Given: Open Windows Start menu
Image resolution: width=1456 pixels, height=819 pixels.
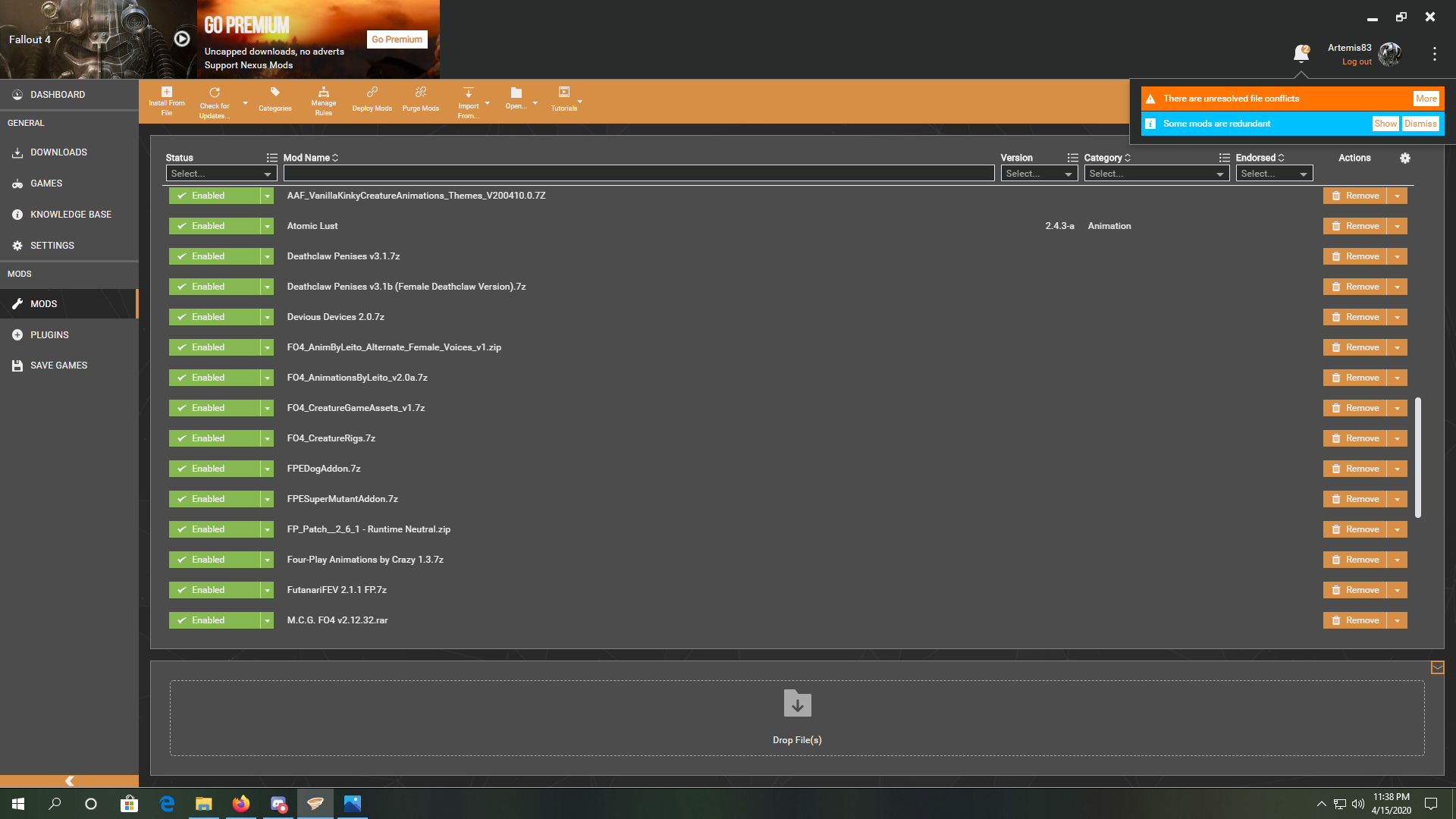Looking at the screenshot, I should (18, 804).
